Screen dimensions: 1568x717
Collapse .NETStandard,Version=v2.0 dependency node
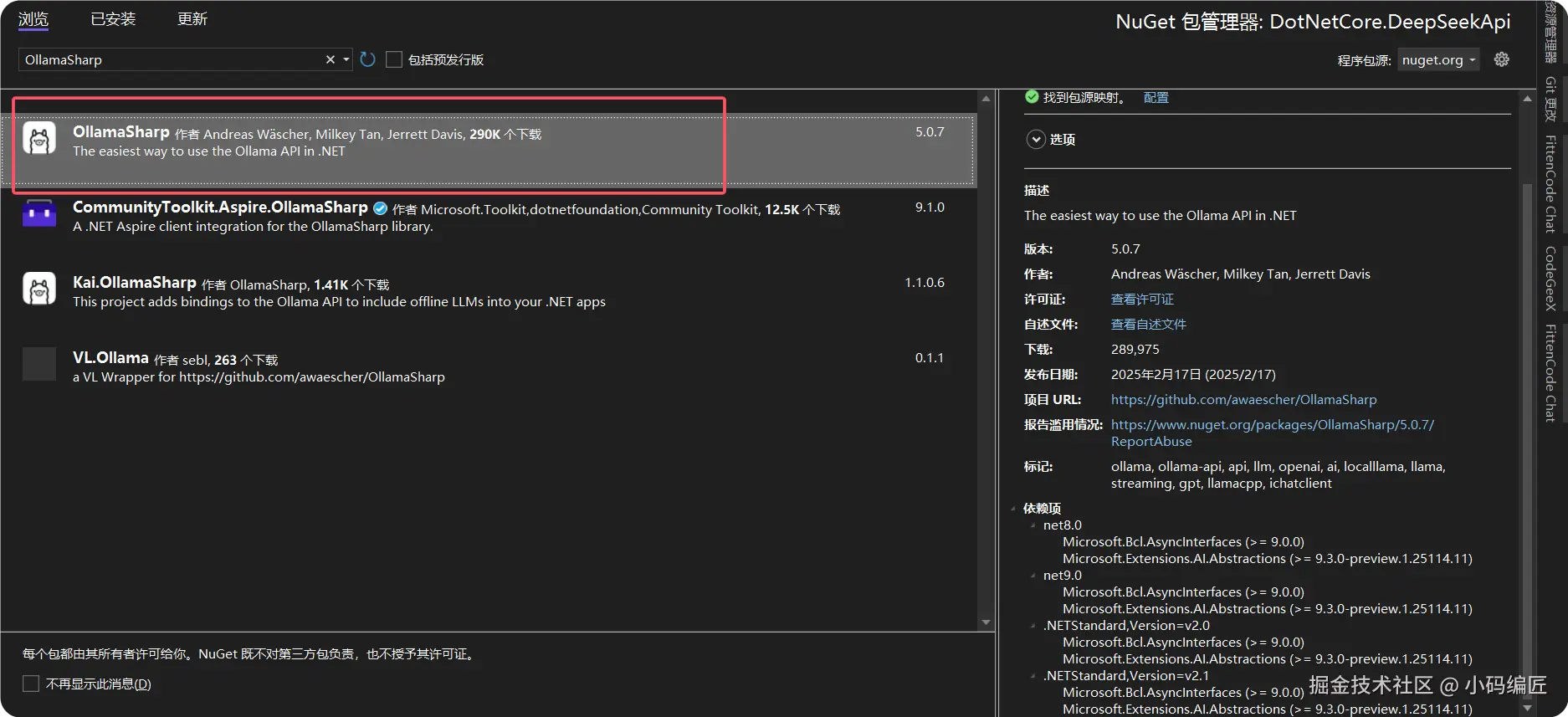[1033, 626]
